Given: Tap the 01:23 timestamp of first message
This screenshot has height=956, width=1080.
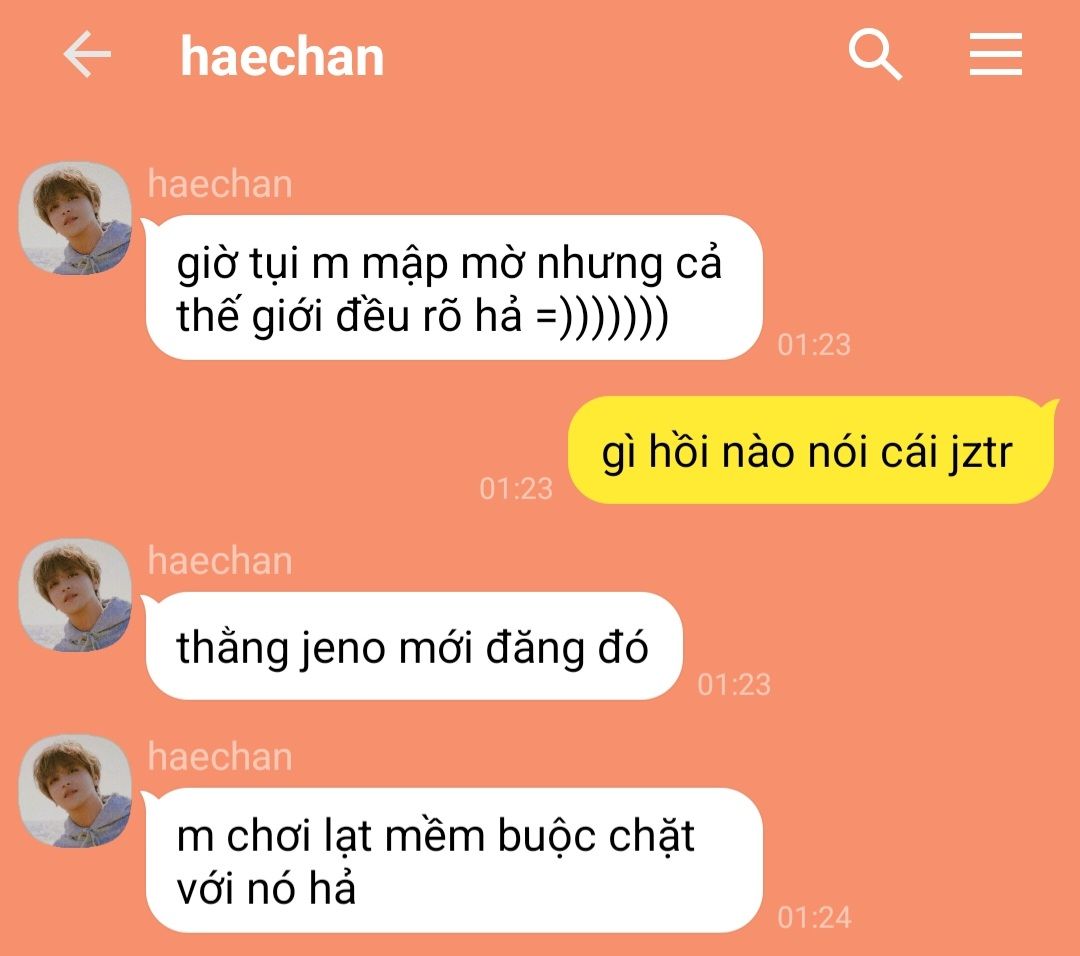Looking at the screenshot, I should pos(813,344).
